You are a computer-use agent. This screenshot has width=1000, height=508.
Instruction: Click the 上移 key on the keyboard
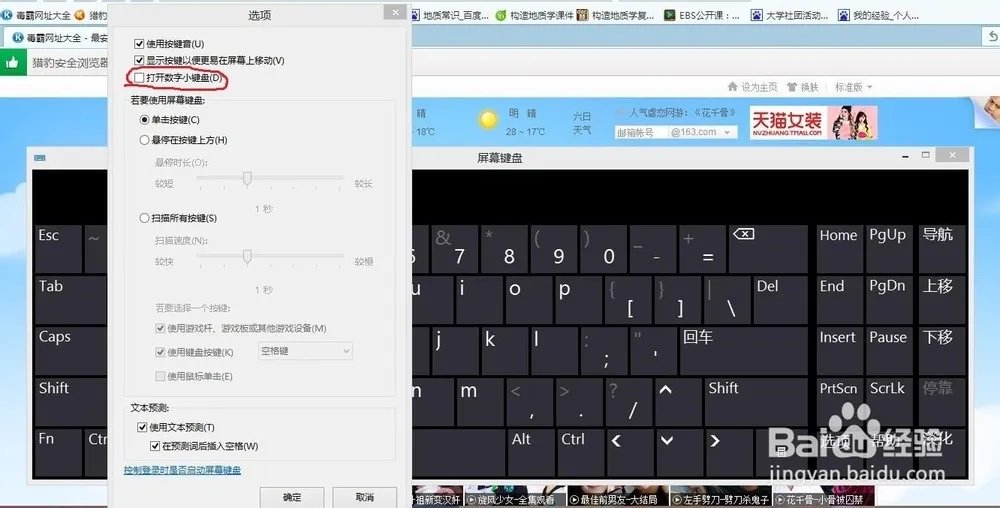click(941, 300)
